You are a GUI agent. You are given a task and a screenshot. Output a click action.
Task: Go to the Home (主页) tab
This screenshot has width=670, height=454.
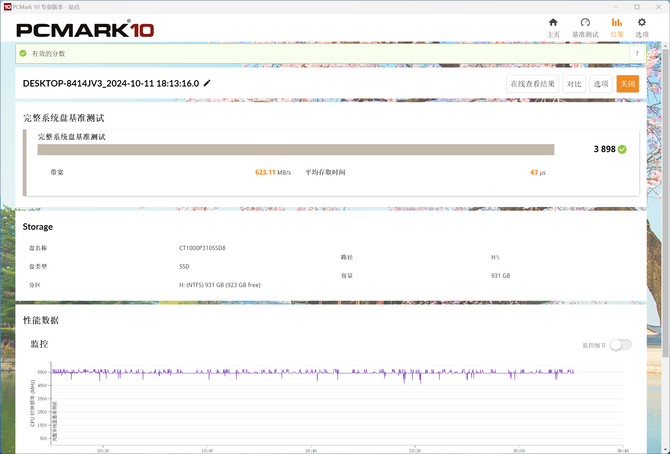pyautogui.click(x=553, y=28)
